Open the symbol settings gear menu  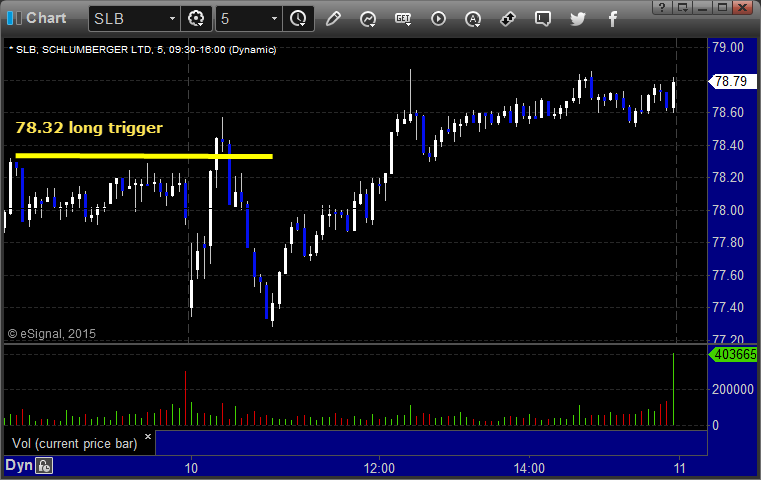point(196,19)
